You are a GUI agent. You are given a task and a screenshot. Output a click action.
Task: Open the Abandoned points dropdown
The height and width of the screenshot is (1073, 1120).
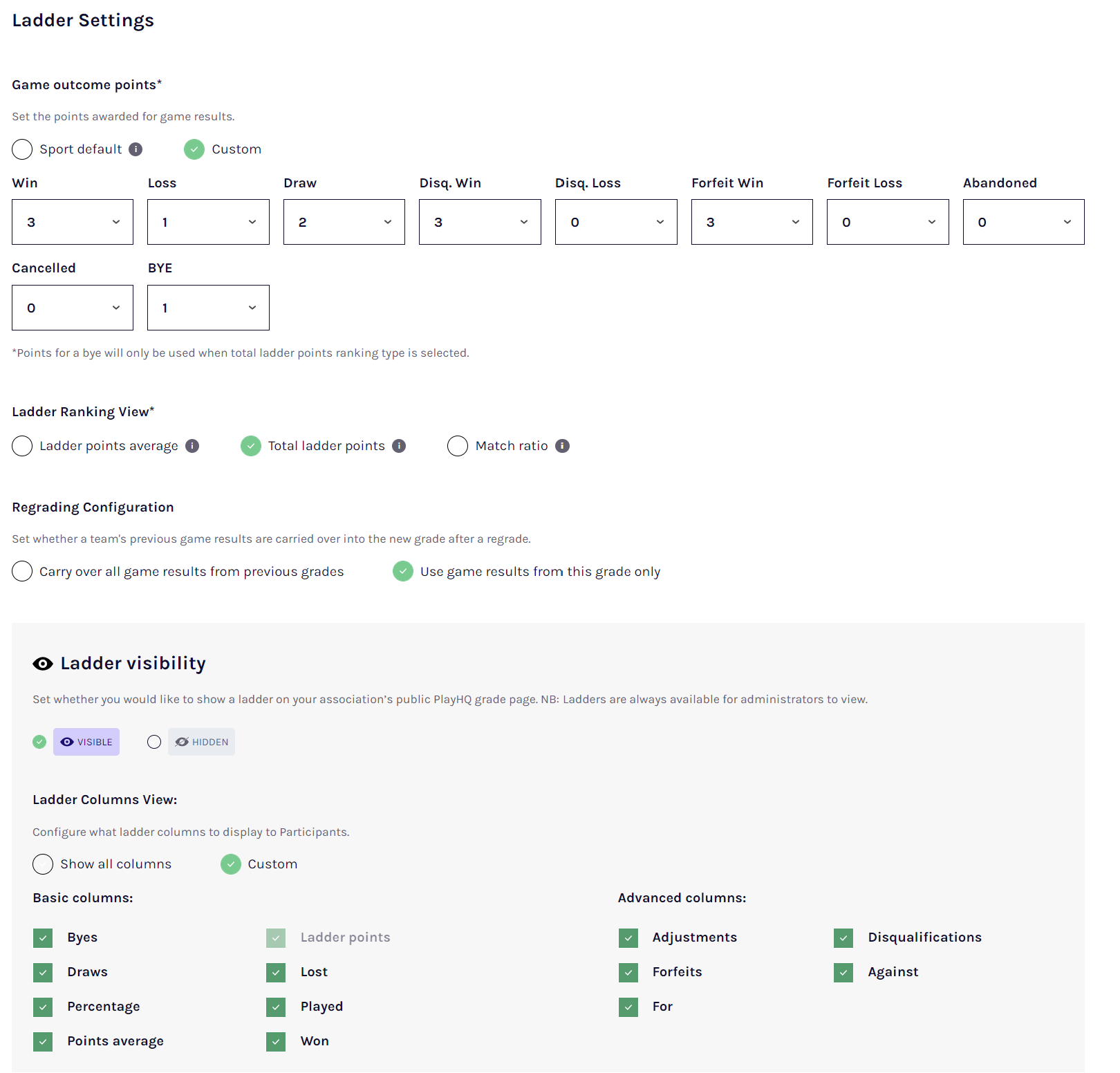(1023, 222)
